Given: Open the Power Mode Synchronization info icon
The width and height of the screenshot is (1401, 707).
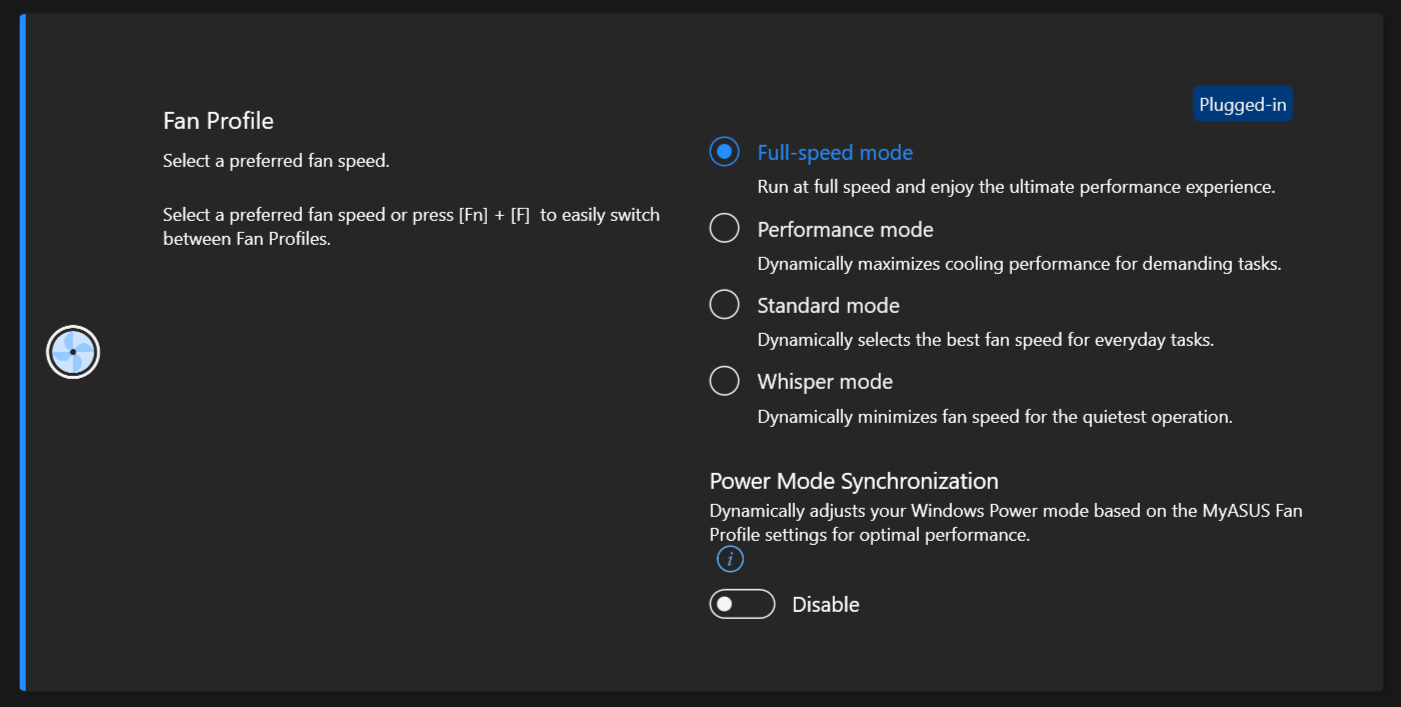Looking at the screenshot, I should (730, 560).
